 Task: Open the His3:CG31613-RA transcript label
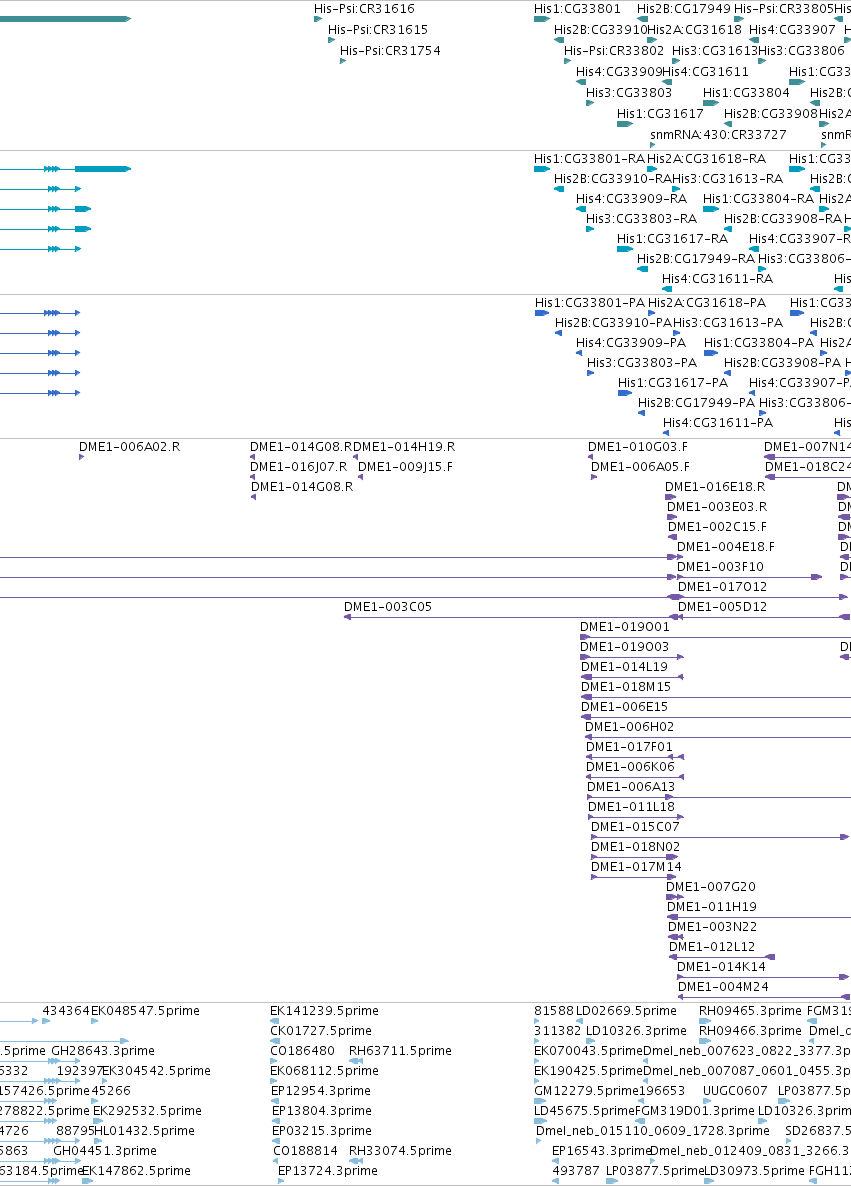click(728, 179)
